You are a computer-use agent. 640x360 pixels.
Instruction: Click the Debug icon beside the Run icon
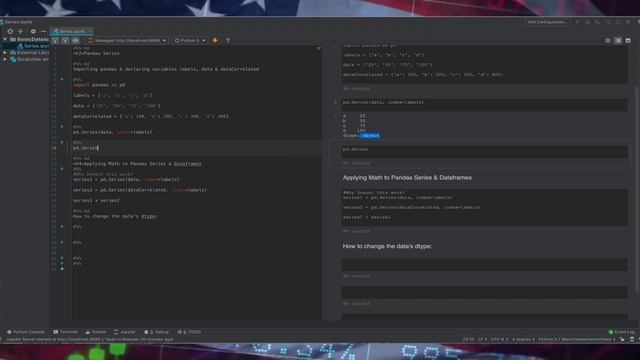[x=587, y=22]
